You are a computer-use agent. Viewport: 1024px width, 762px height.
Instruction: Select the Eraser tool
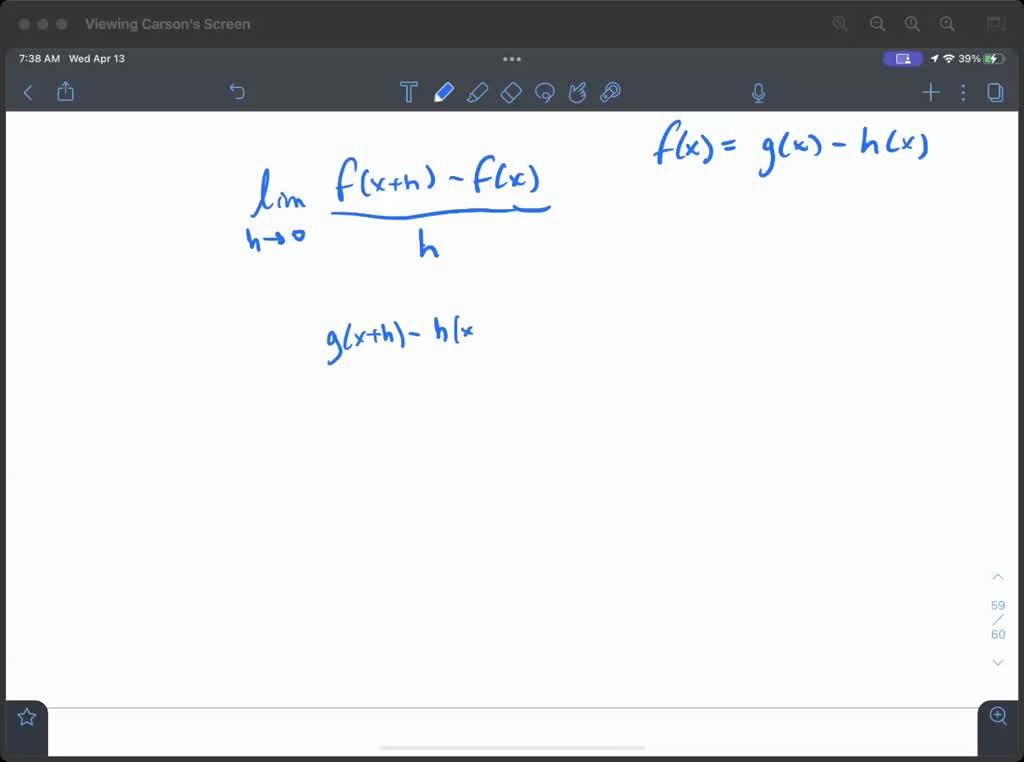click(511, 91)
